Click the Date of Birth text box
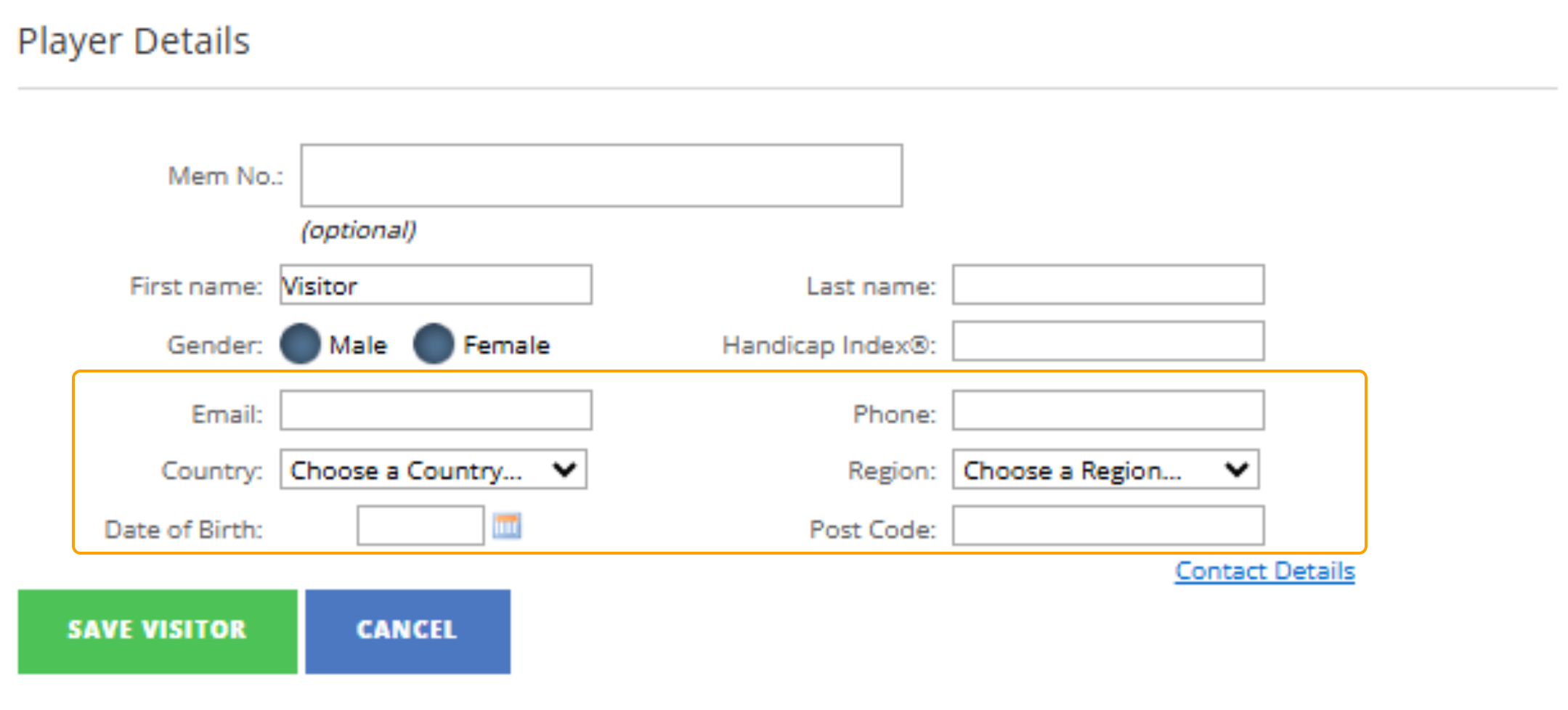 (420, 526)
